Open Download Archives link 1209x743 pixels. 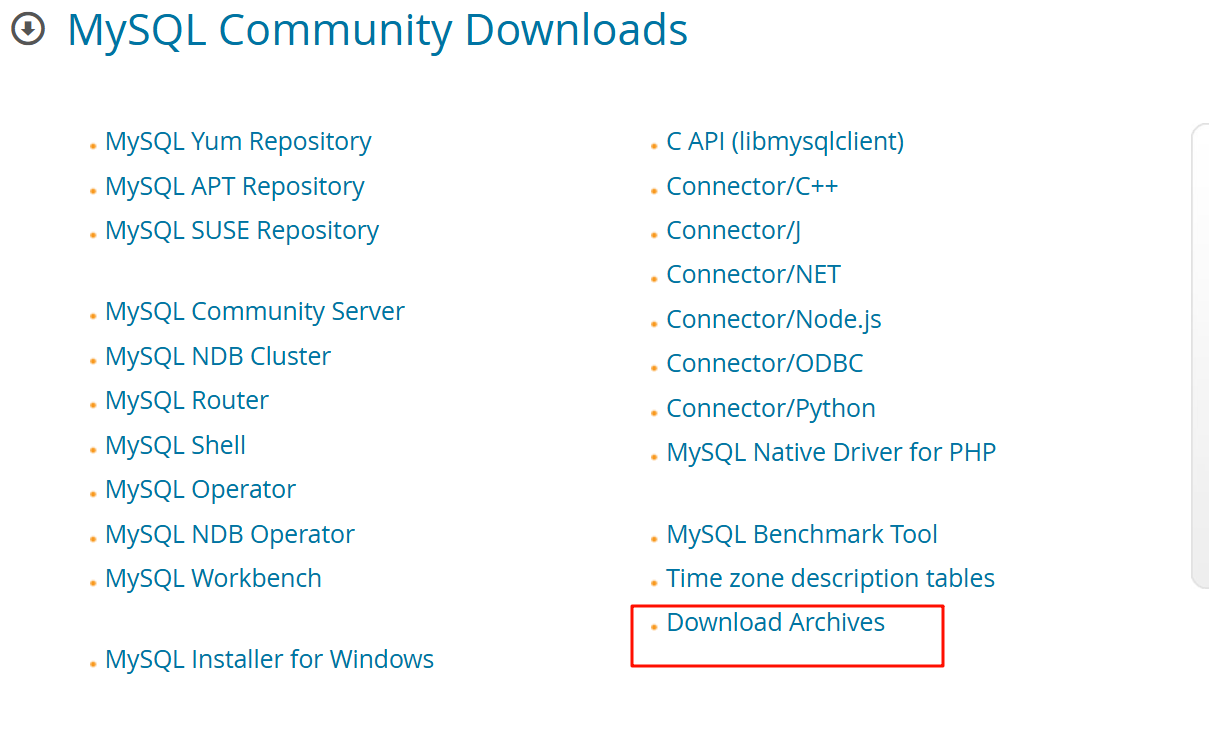(775, 623)
